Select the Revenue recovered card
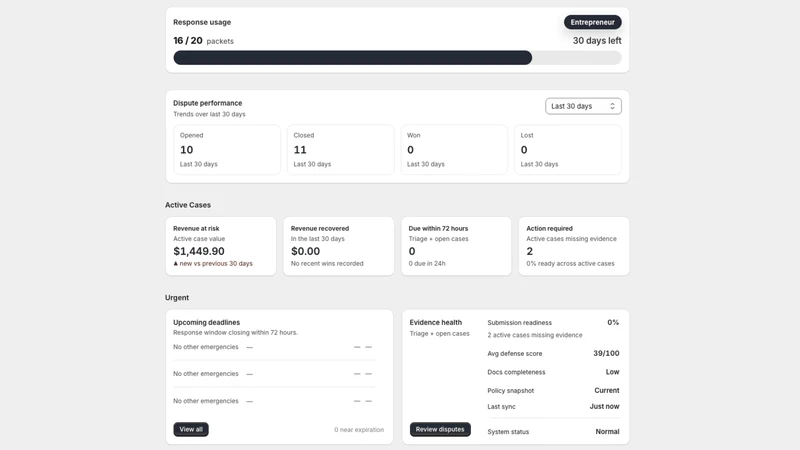The image size is (800, 450). (339, 246)
